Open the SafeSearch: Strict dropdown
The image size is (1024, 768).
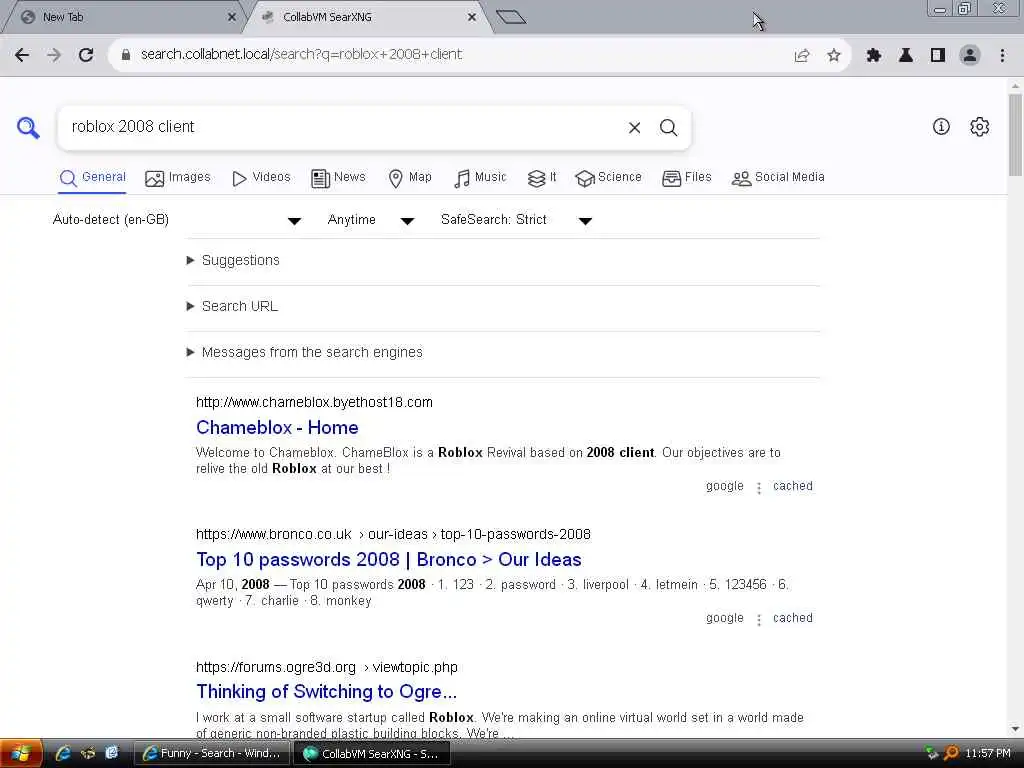pos(516,220)
